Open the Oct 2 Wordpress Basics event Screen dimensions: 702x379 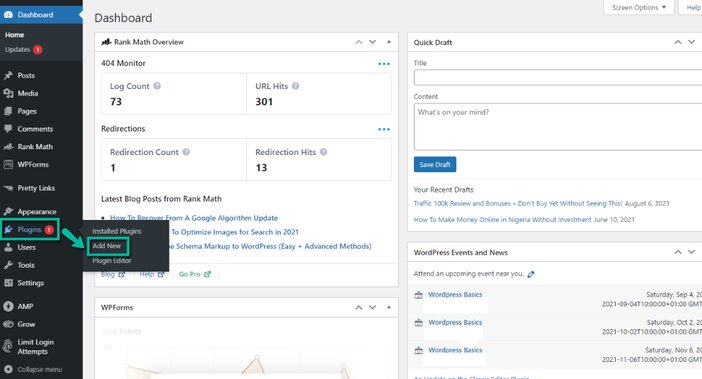point(455,322)
